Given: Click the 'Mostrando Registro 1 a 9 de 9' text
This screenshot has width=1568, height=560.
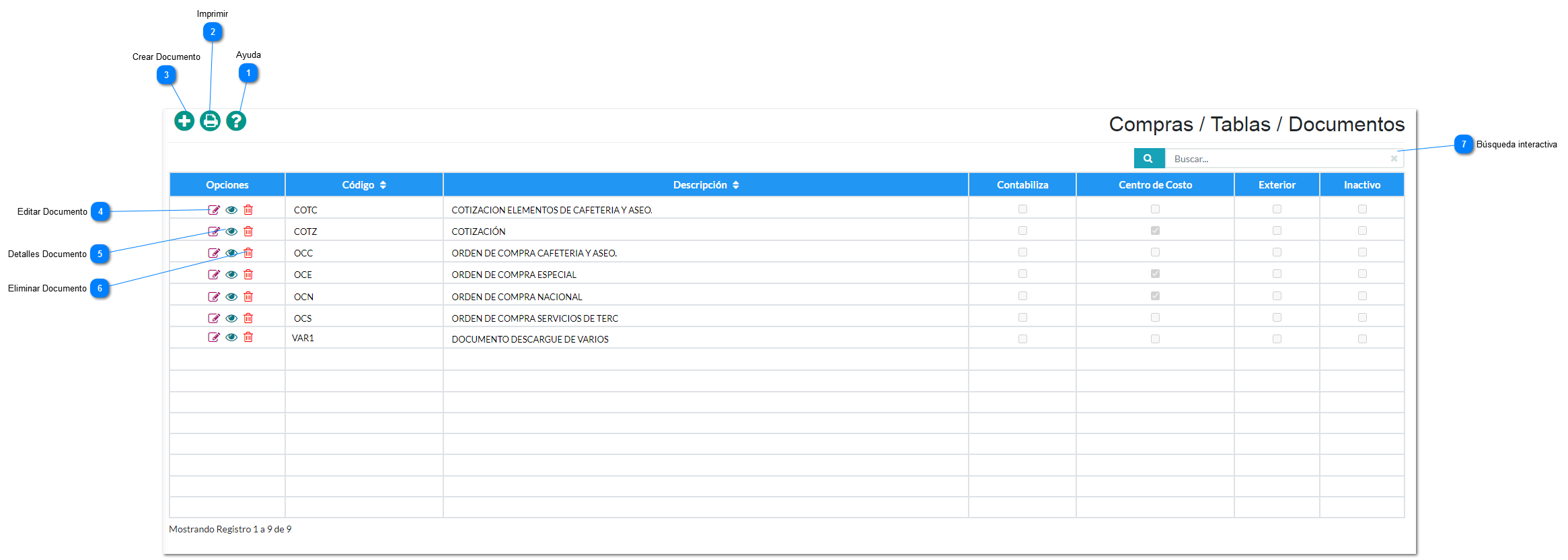Looking at the screenshot, I should (x=230, y=529).
